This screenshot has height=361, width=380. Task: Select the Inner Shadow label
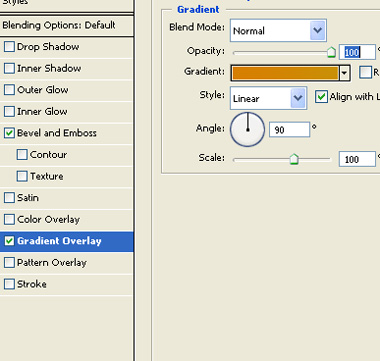point(49,68)
